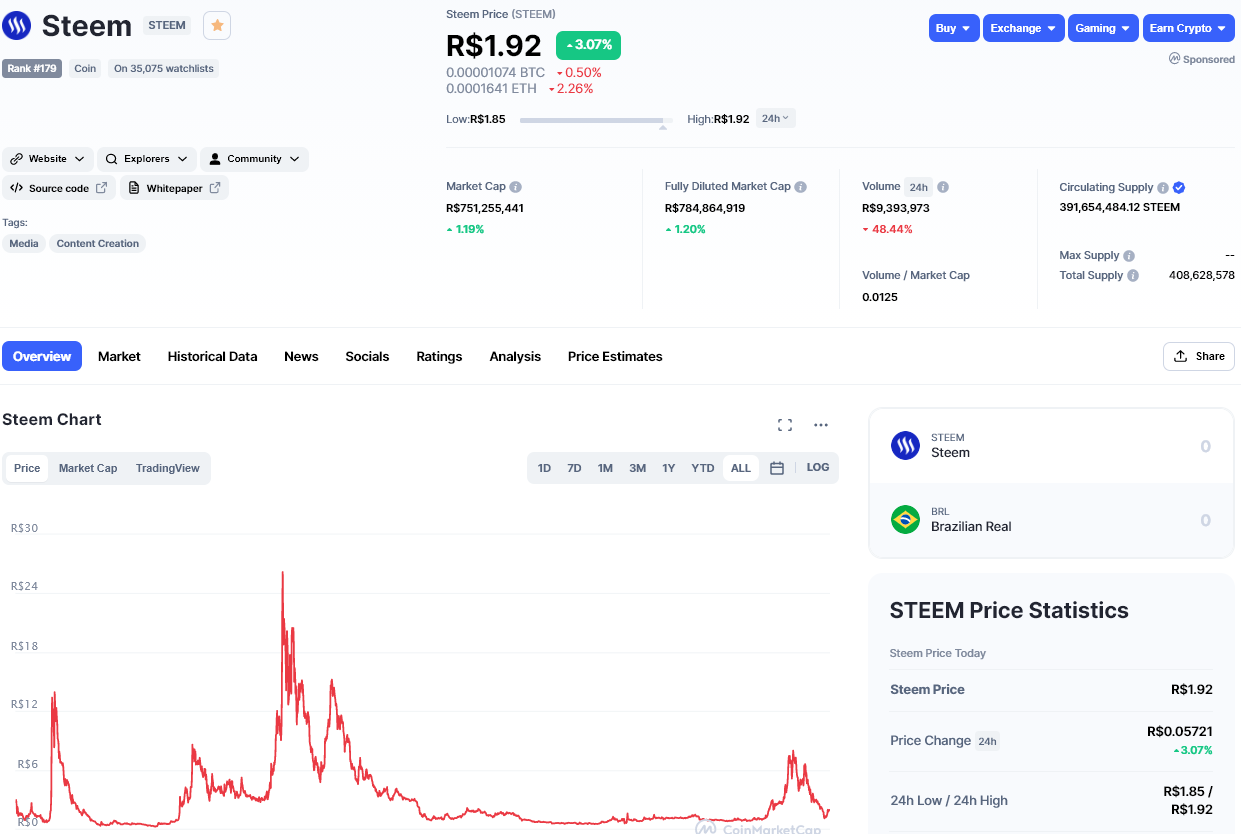This screenshot has width=1241, height=834.
Task: Open the calendar date range picker
Action: (777, 468)
